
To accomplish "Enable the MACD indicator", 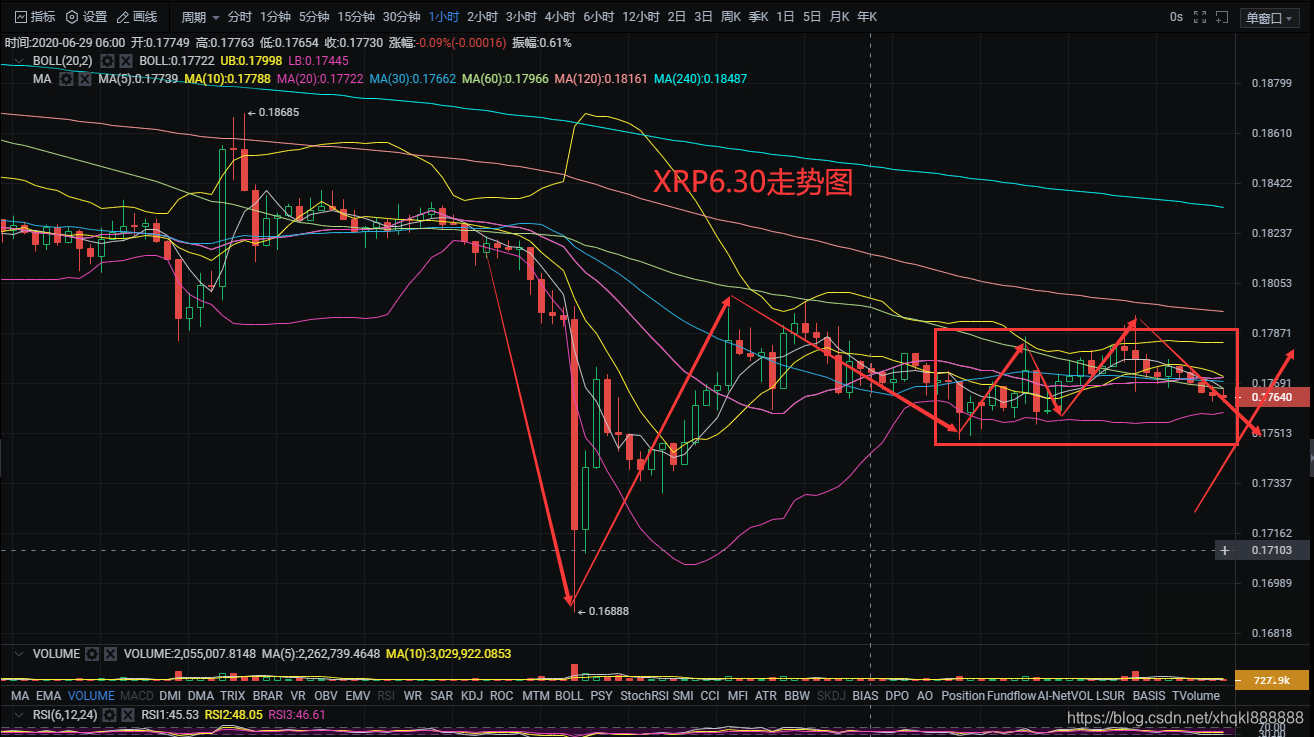I will pyautogui.click(x=137, y=695).
